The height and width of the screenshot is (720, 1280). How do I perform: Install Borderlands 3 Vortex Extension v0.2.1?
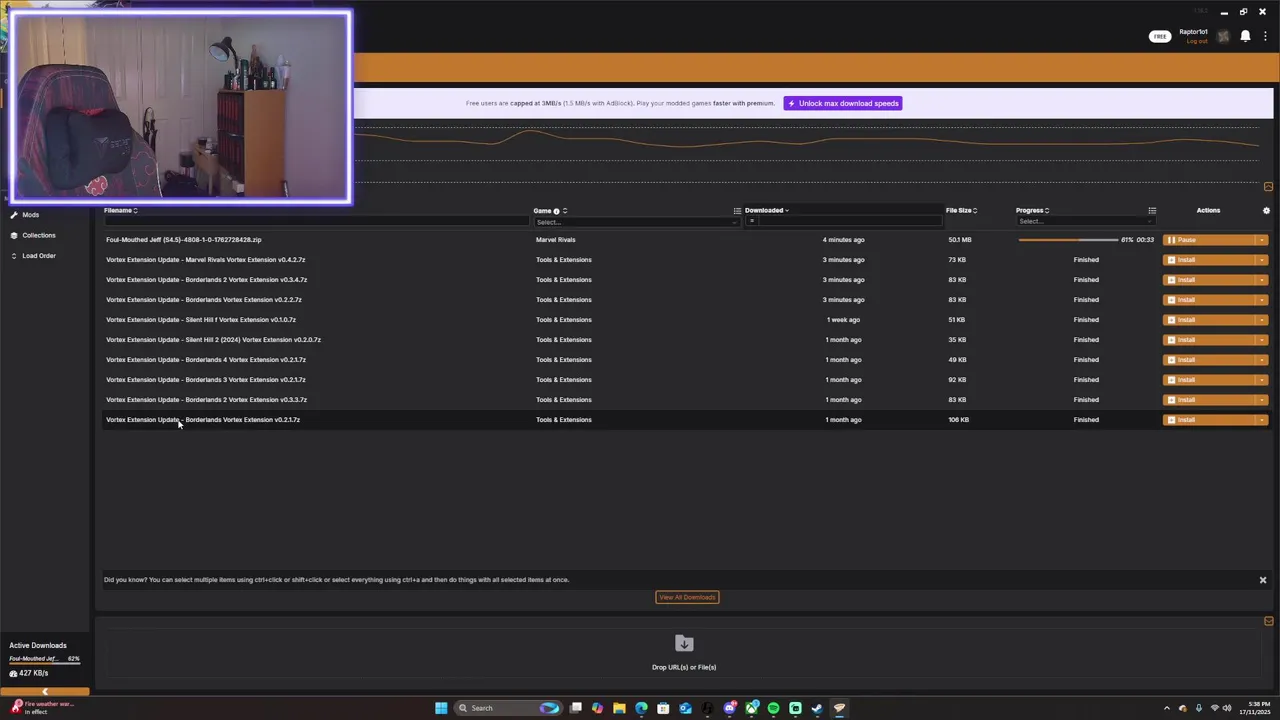[1210, 380]
